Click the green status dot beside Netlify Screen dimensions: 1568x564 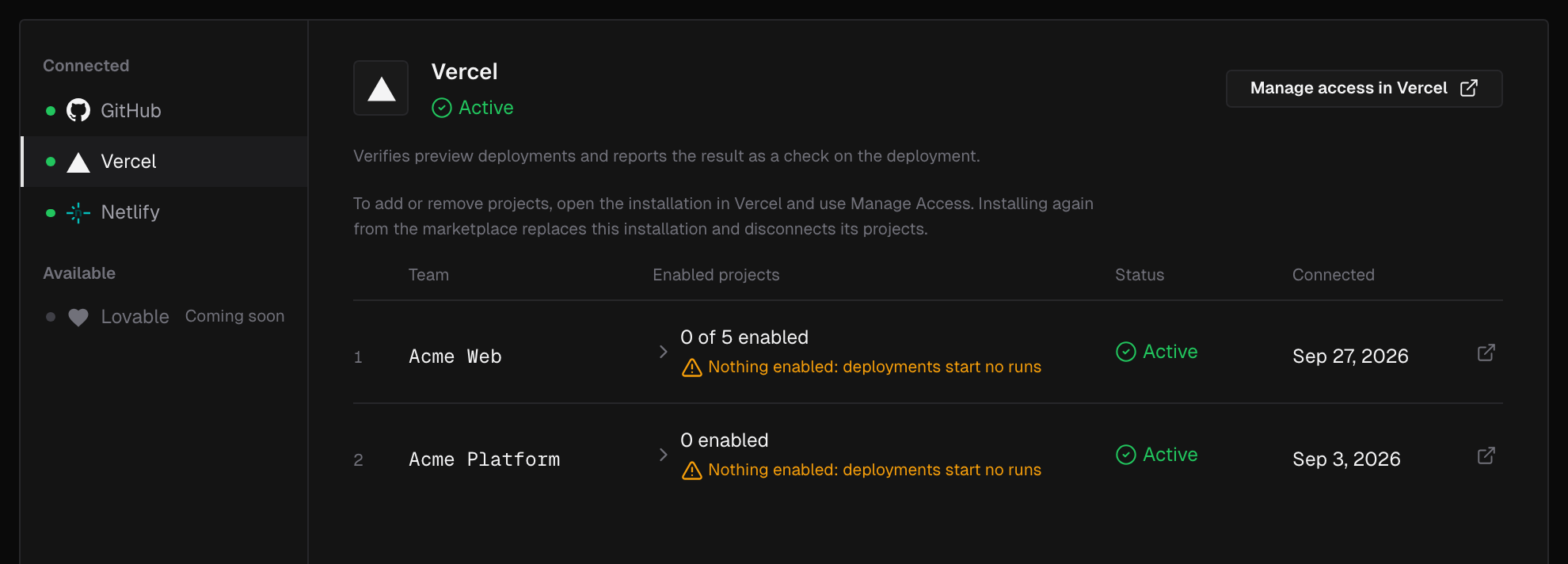click(x=51, y=213)
